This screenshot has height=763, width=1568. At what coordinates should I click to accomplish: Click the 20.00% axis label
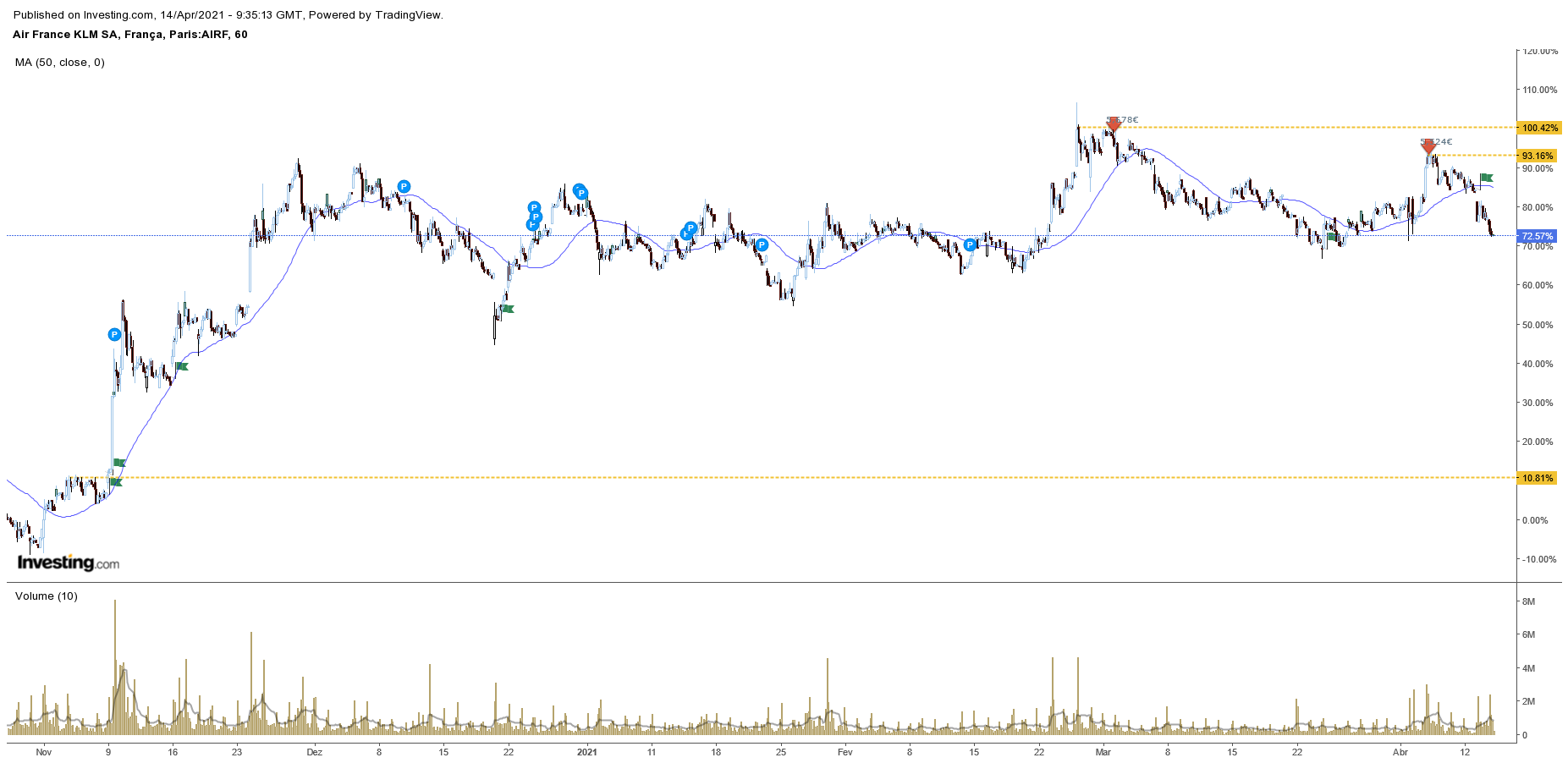1538,442
